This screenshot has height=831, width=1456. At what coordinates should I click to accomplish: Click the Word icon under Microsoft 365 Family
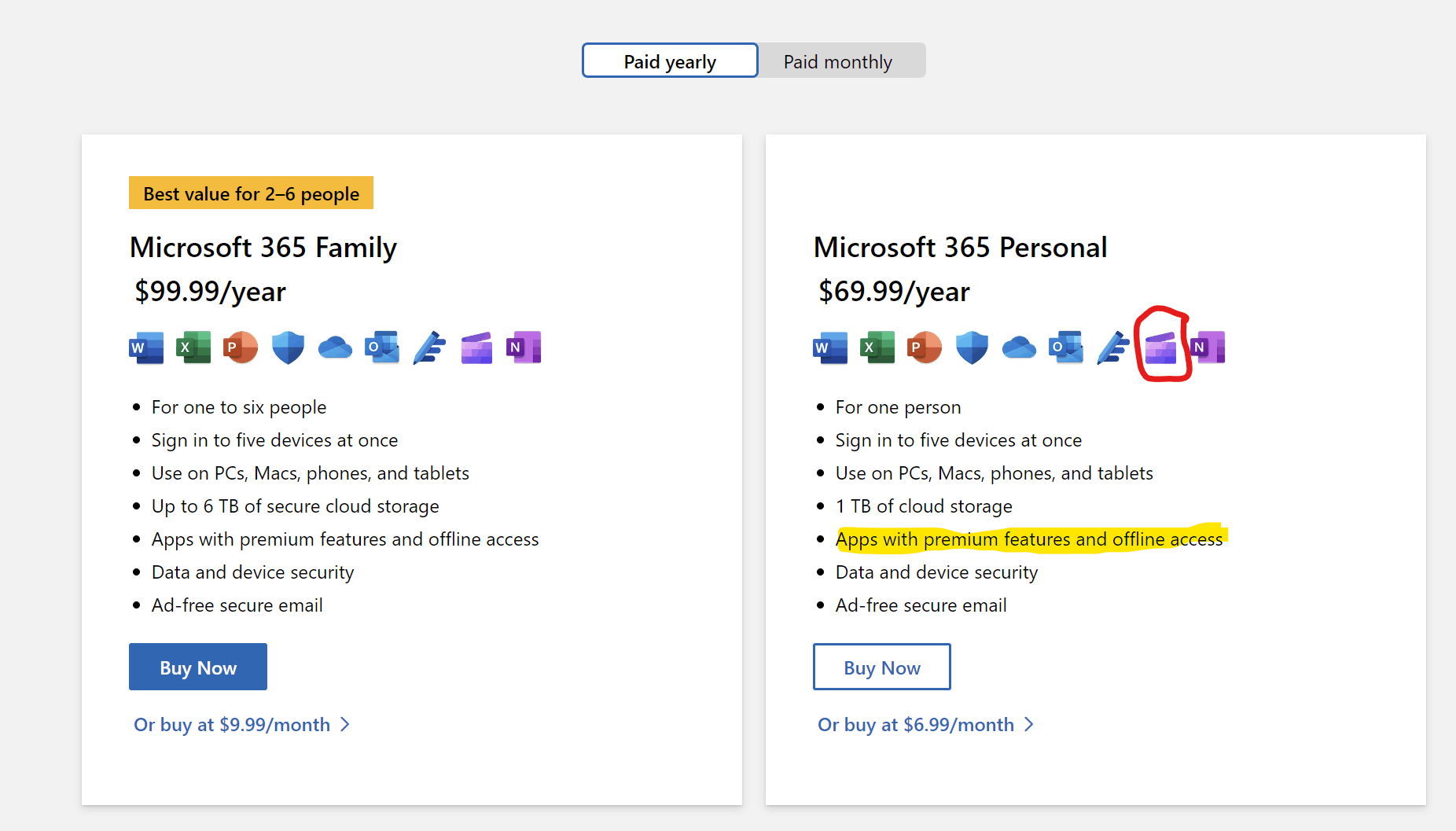(x=146, y=347)
